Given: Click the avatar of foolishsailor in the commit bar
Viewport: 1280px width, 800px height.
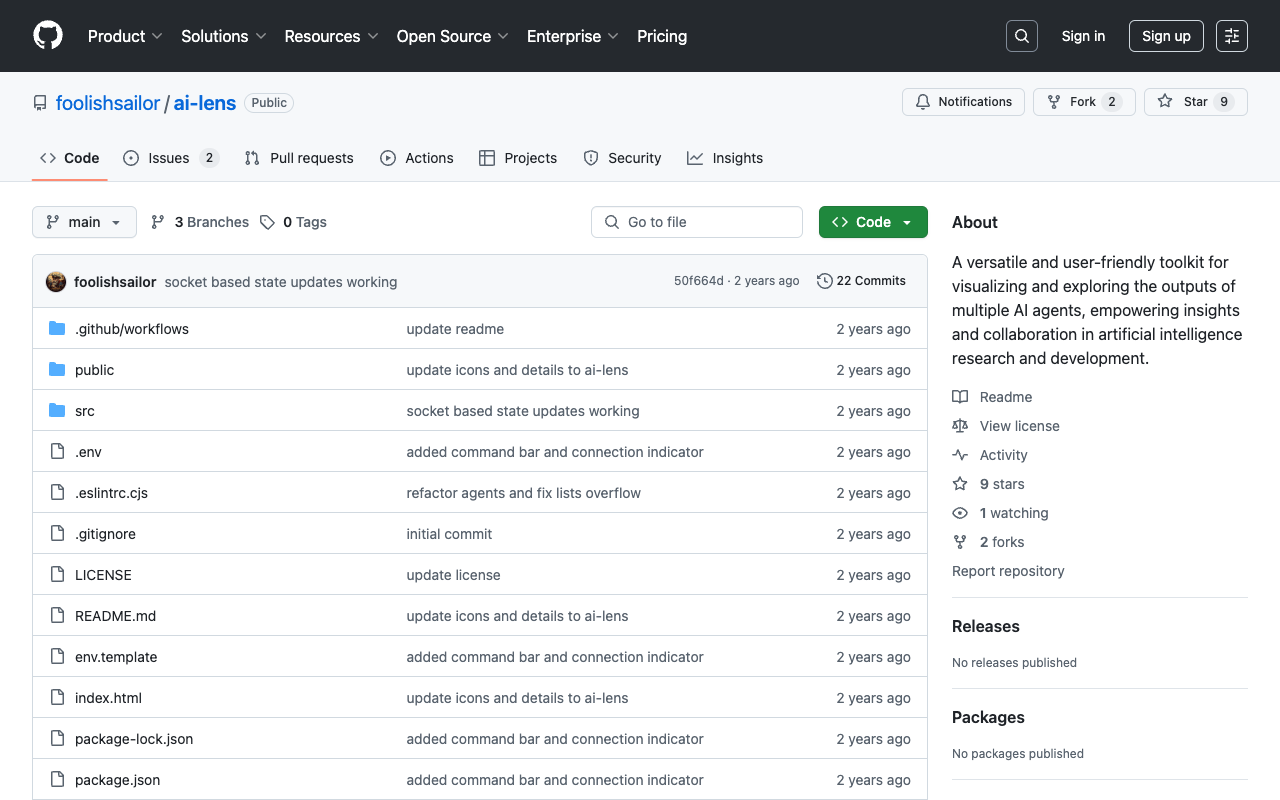Looking at the screenshot, I should click(56, 282).
